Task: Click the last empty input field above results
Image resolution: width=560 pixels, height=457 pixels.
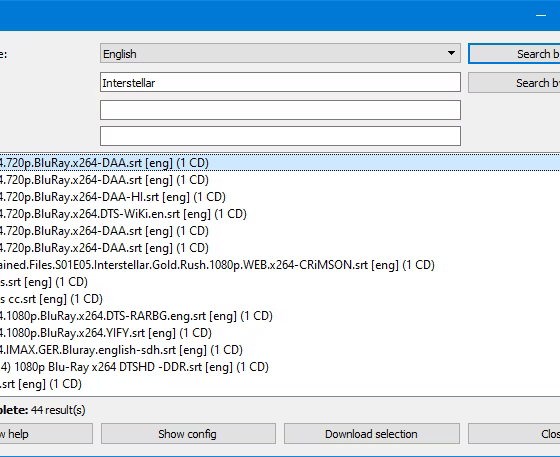Action: pos(280,136)
